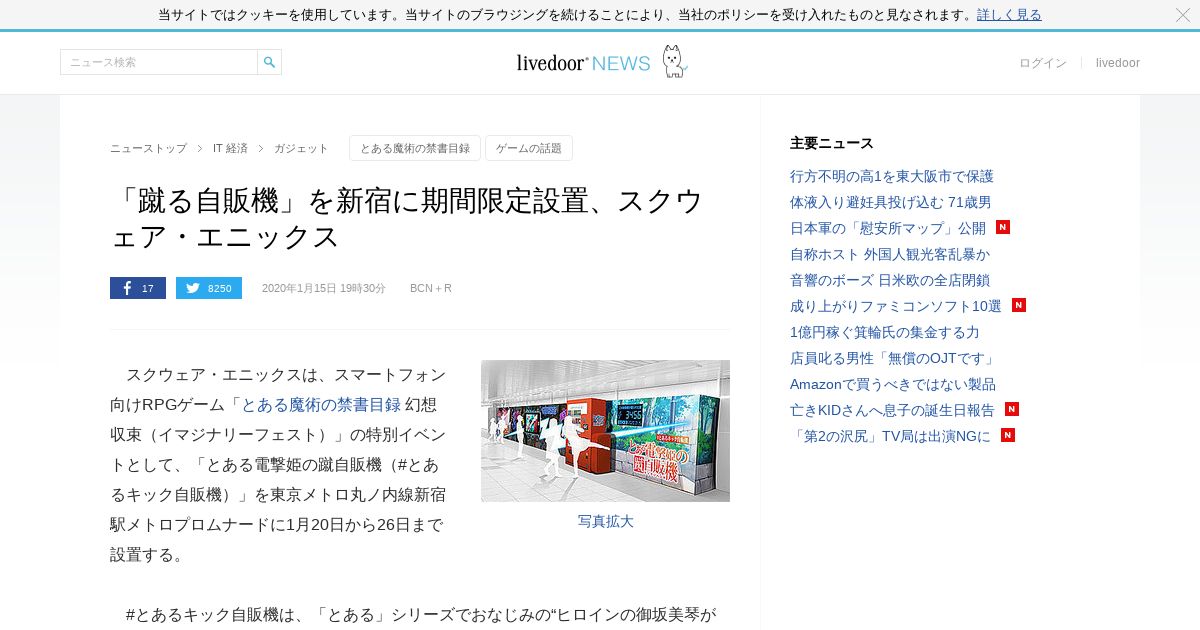This screenshot has height=630, width=1200.
Task: Open news 行方不明の高1を東大阪市で保護
Action: pos(892,176)
